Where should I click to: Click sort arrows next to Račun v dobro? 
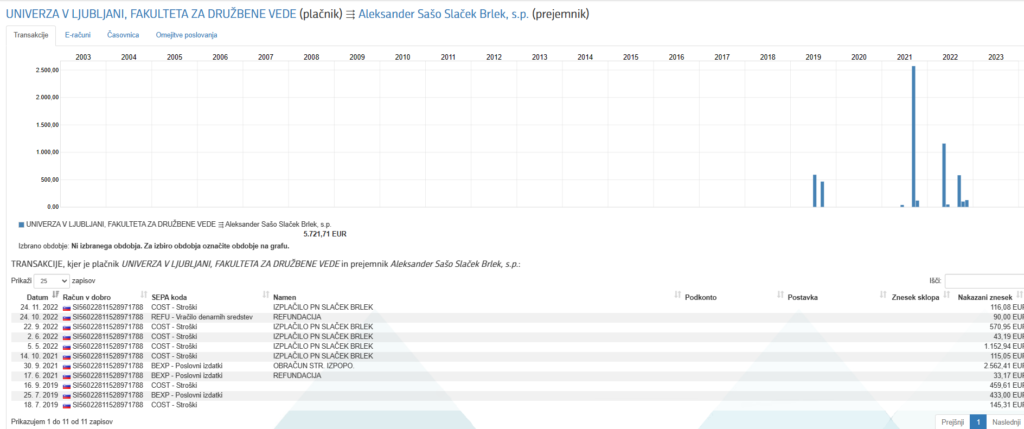(x=144, y=295)
